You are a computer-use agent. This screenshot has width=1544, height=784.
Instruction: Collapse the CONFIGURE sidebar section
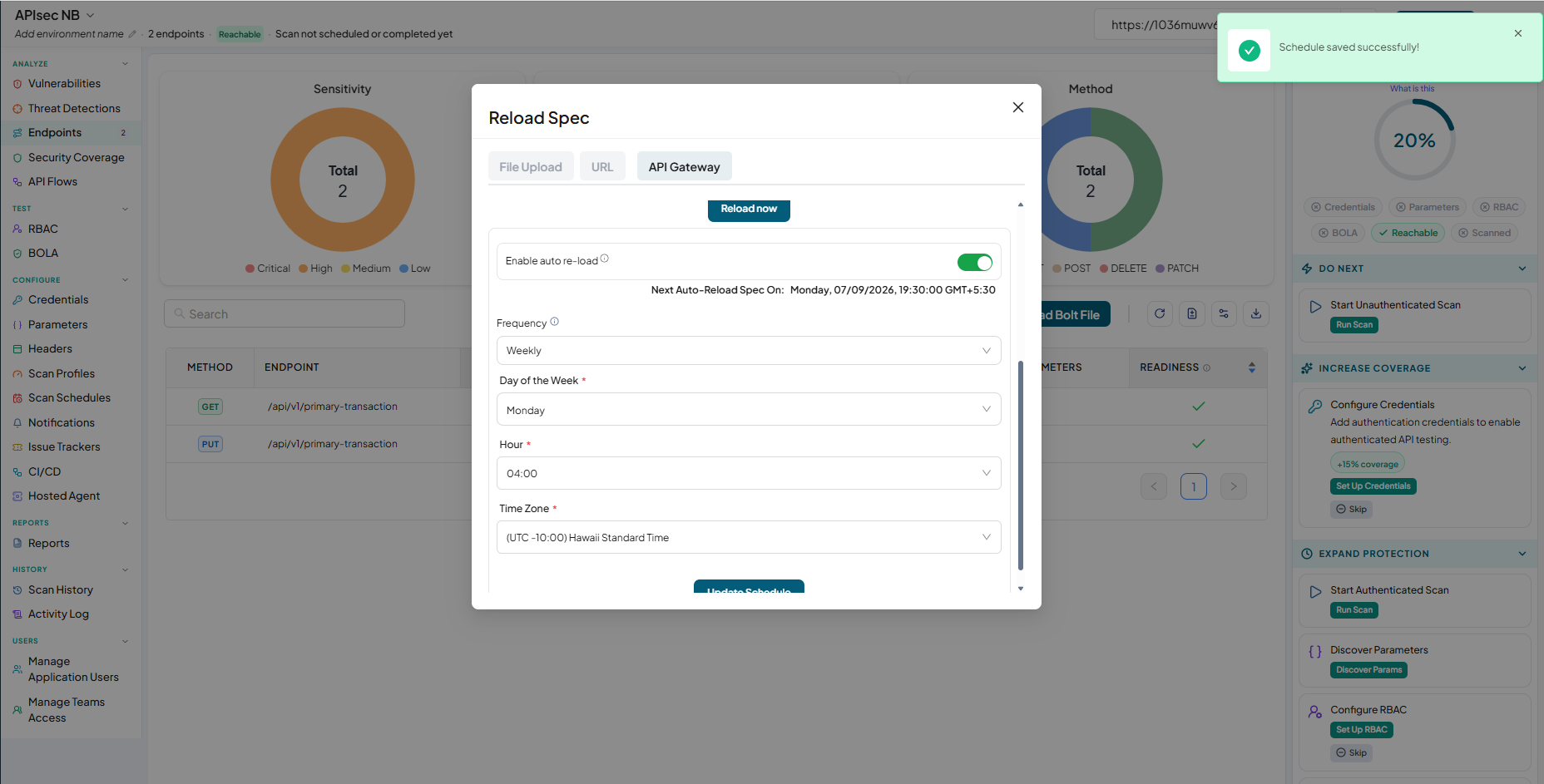tap(126, 280)
